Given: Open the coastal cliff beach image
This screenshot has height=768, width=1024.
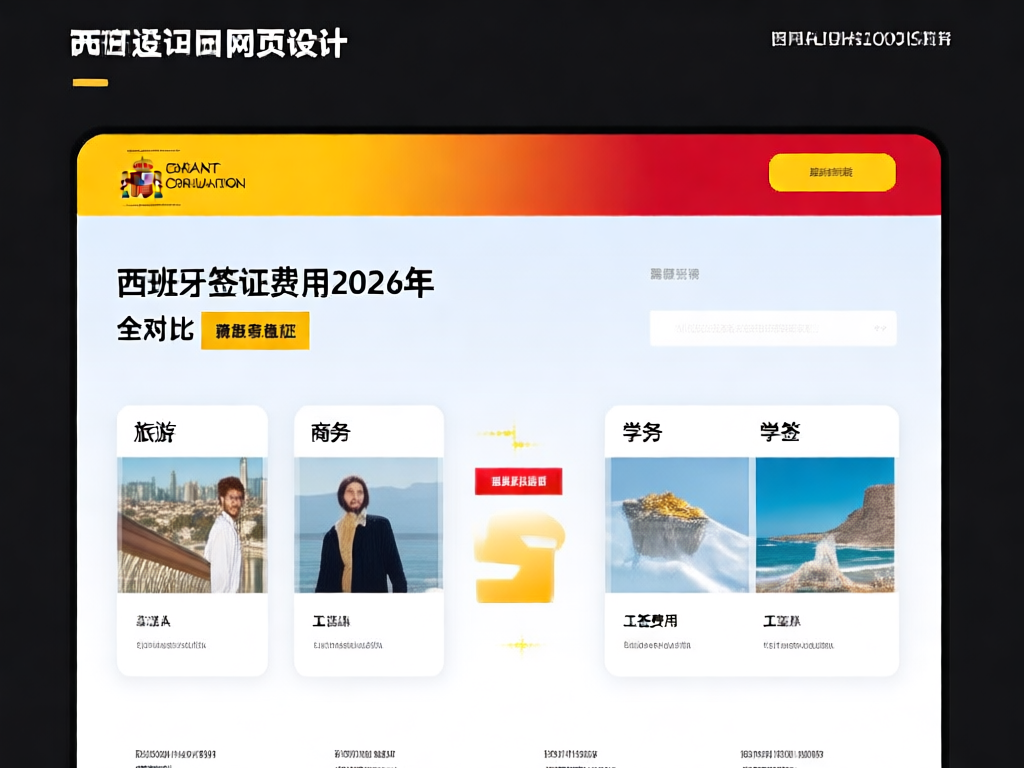Looking at the screenshot, I should 825,525.
